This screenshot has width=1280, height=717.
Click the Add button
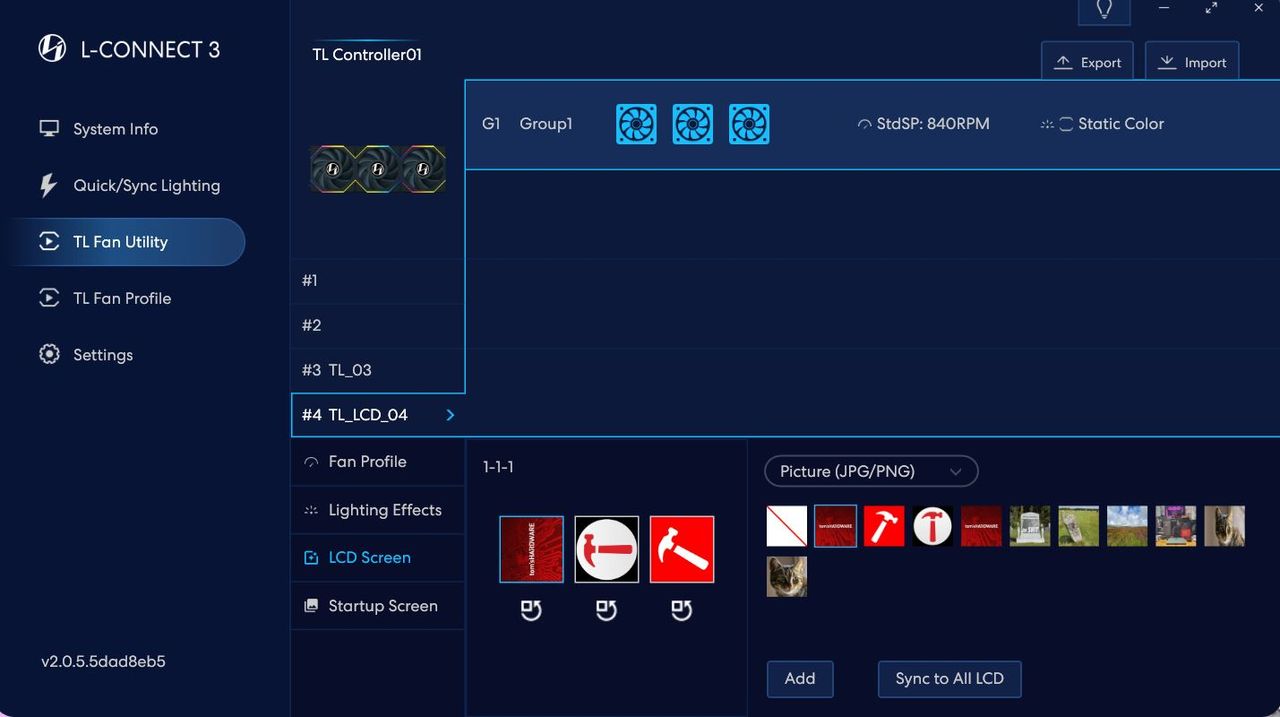pyautogui.click(x=800, y=679)
